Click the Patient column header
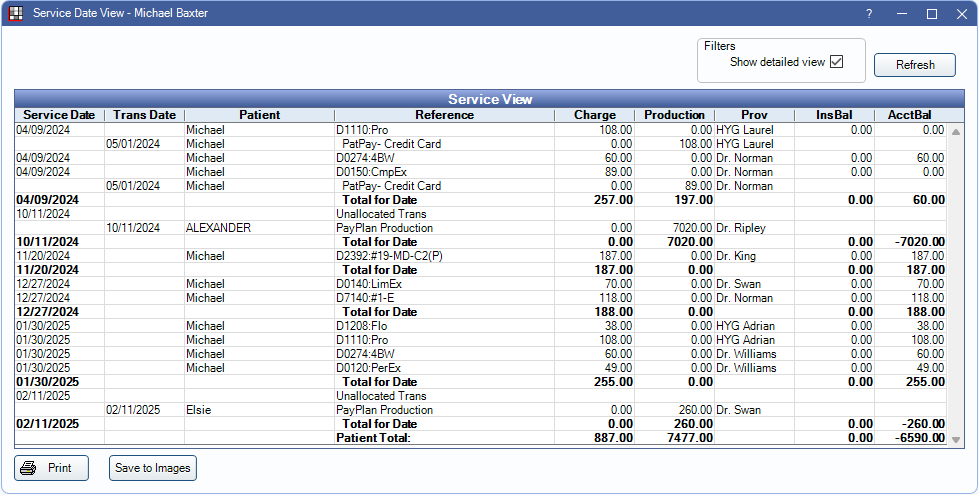Screen dimensions: 979x495 [259, 115]
